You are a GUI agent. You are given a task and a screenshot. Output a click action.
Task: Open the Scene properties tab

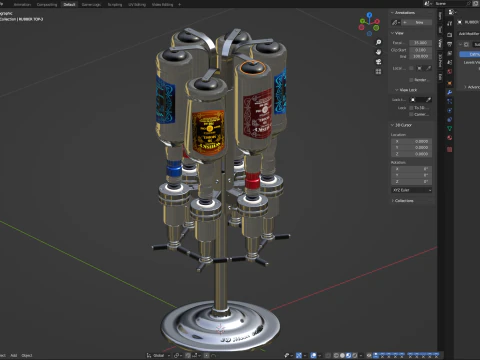pos(450,62)
